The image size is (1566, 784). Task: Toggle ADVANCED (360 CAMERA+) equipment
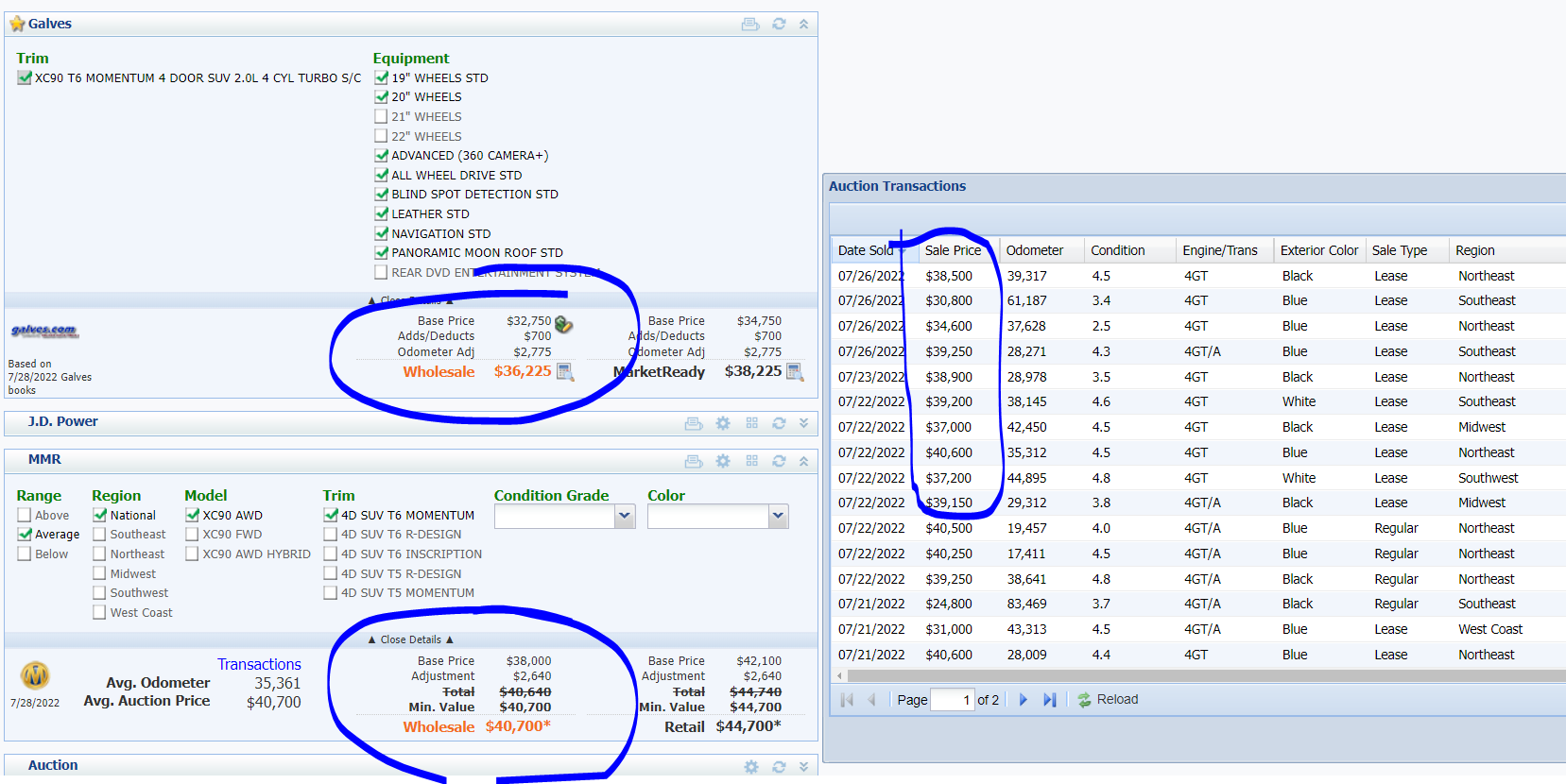coord(382,155)
